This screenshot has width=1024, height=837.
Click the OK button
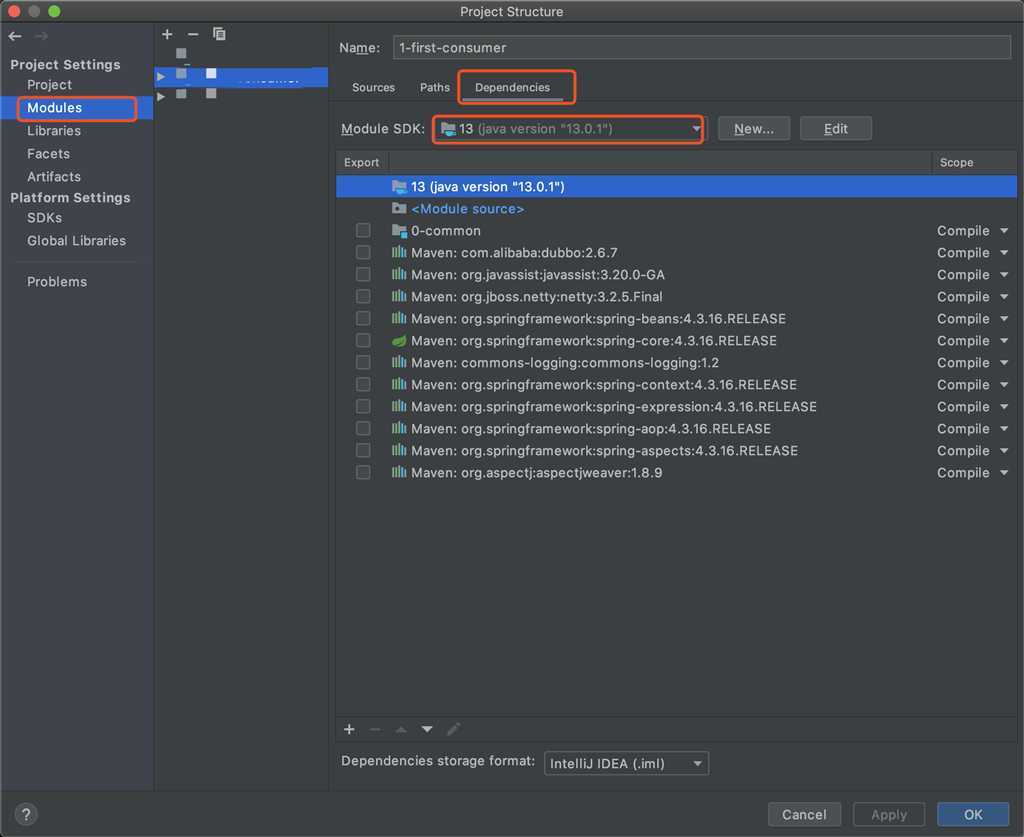[x=973, y=814]
